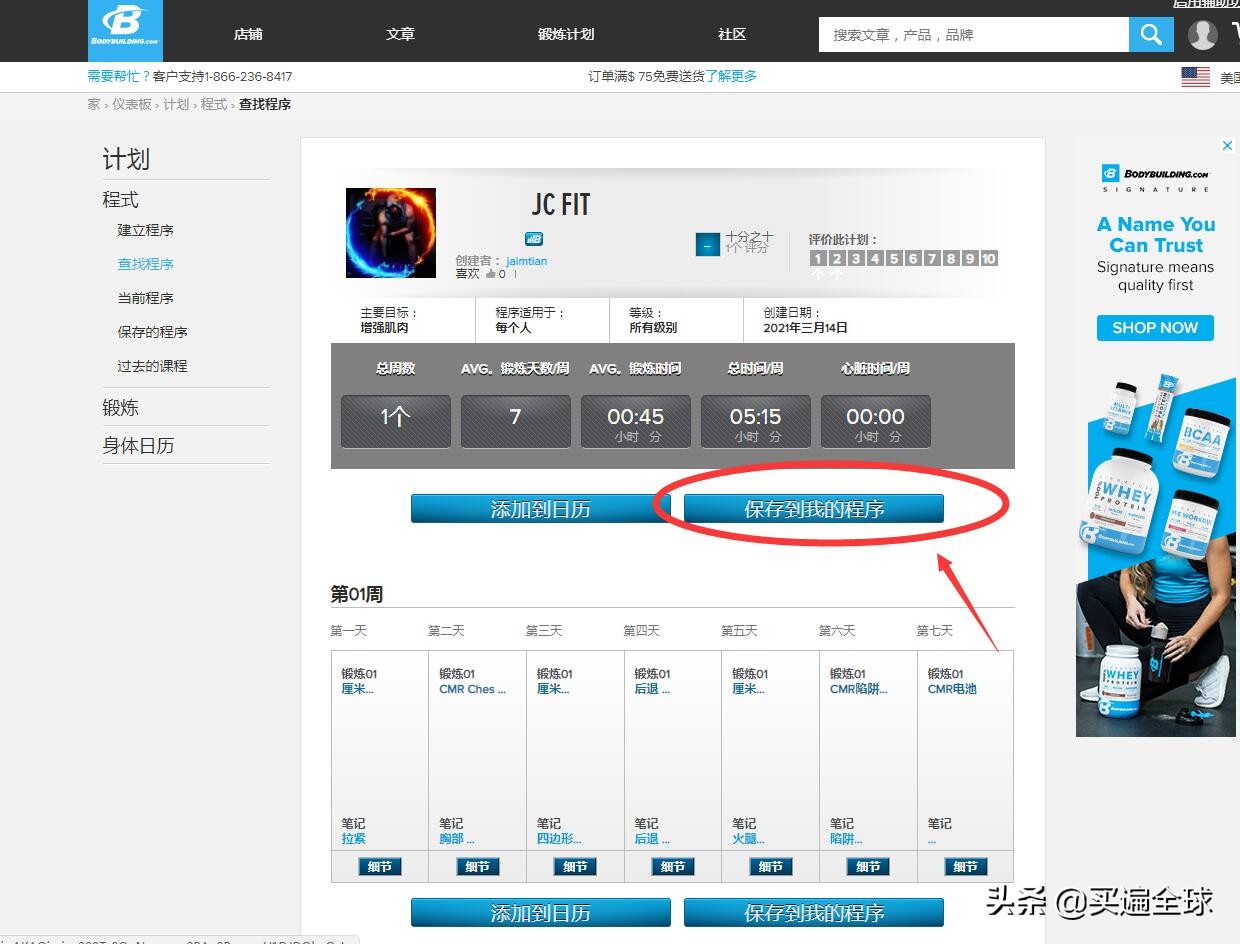Click the circled 保存到我的程序 button

(x=812, y=507)
